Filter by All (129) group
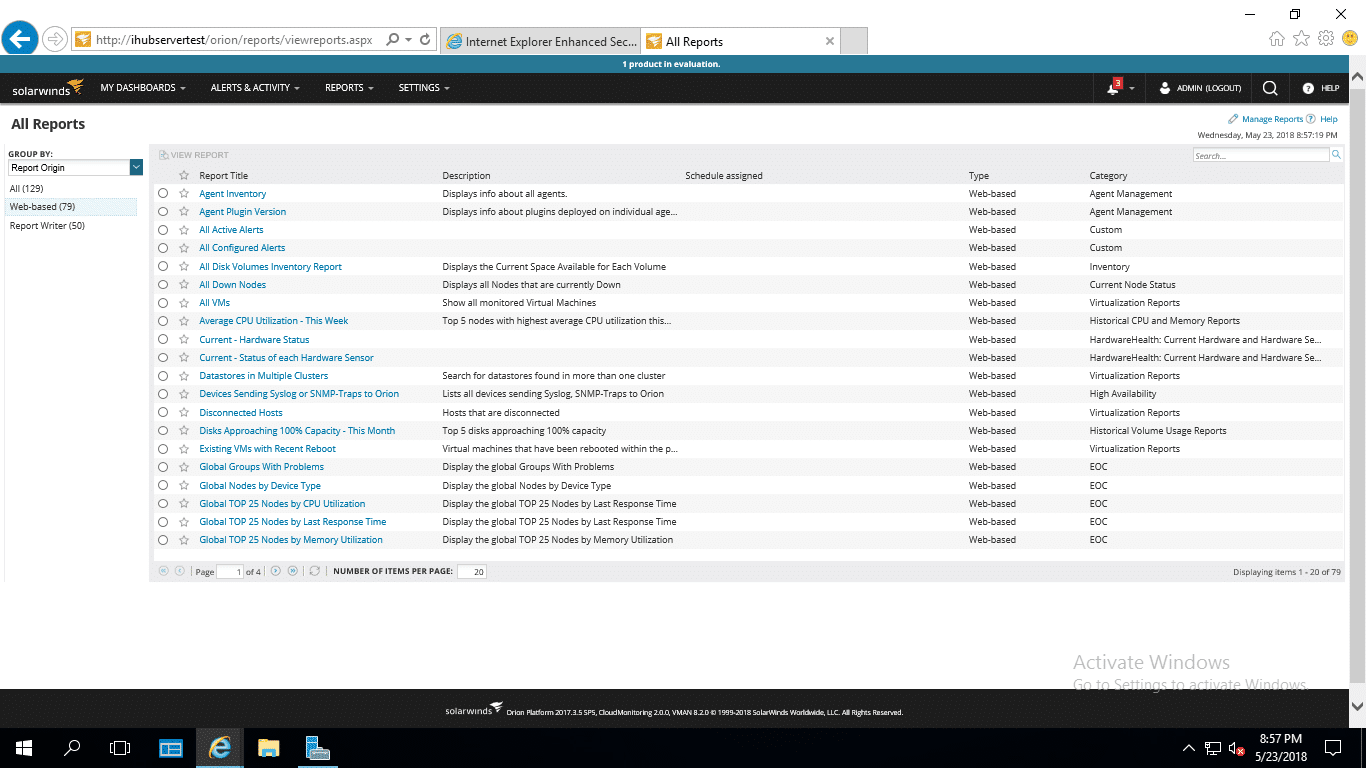This screenshot has width=1366, height=768. [x=26, y=189]
